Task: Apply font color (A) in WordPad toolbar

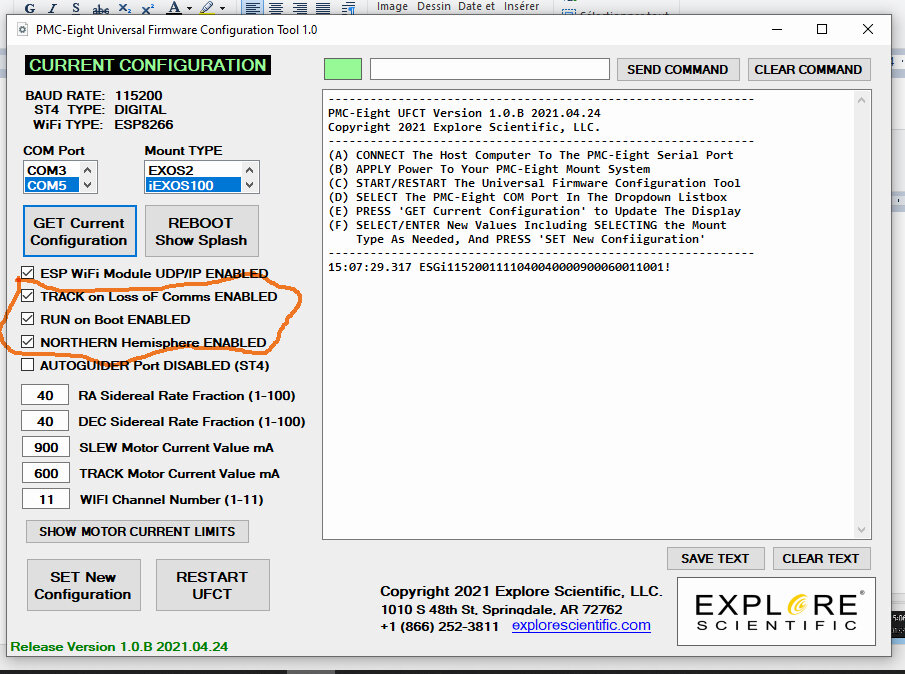Action: click(x=174, y=8)
